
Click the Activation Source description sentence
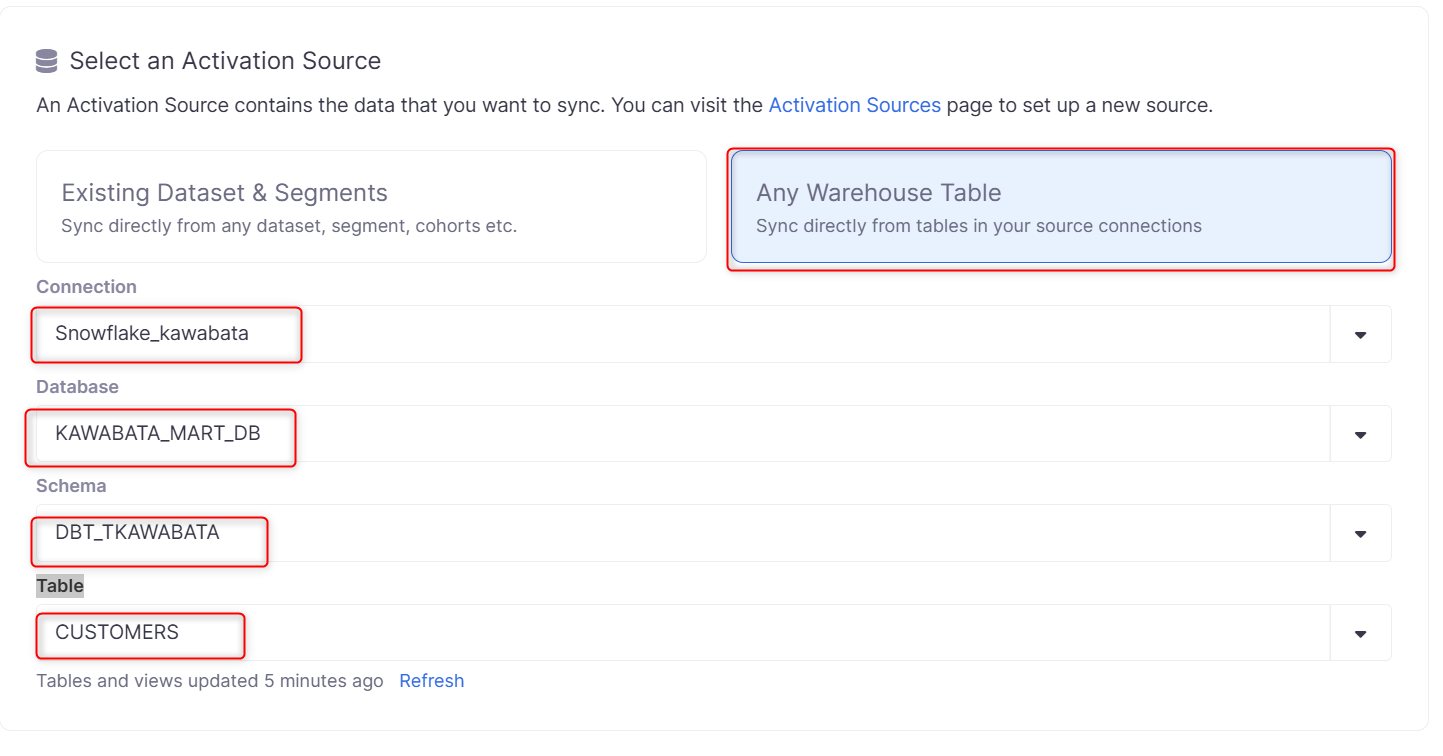click(x=400, y=105)
